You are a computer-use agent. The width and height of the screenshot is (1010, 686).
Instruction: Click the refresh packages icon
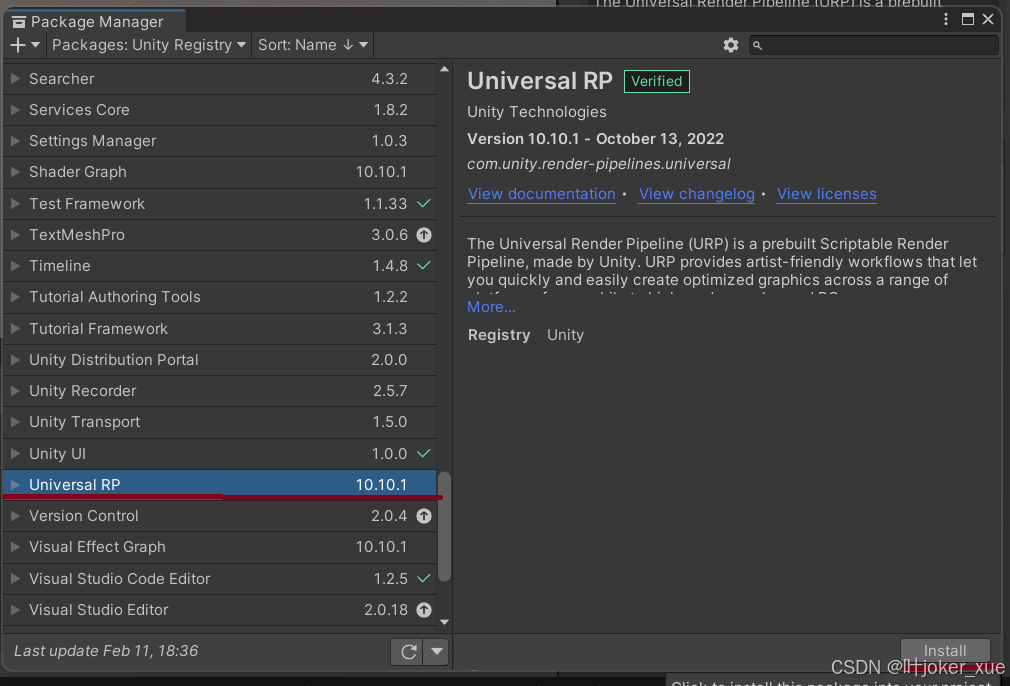pos(408,651)
